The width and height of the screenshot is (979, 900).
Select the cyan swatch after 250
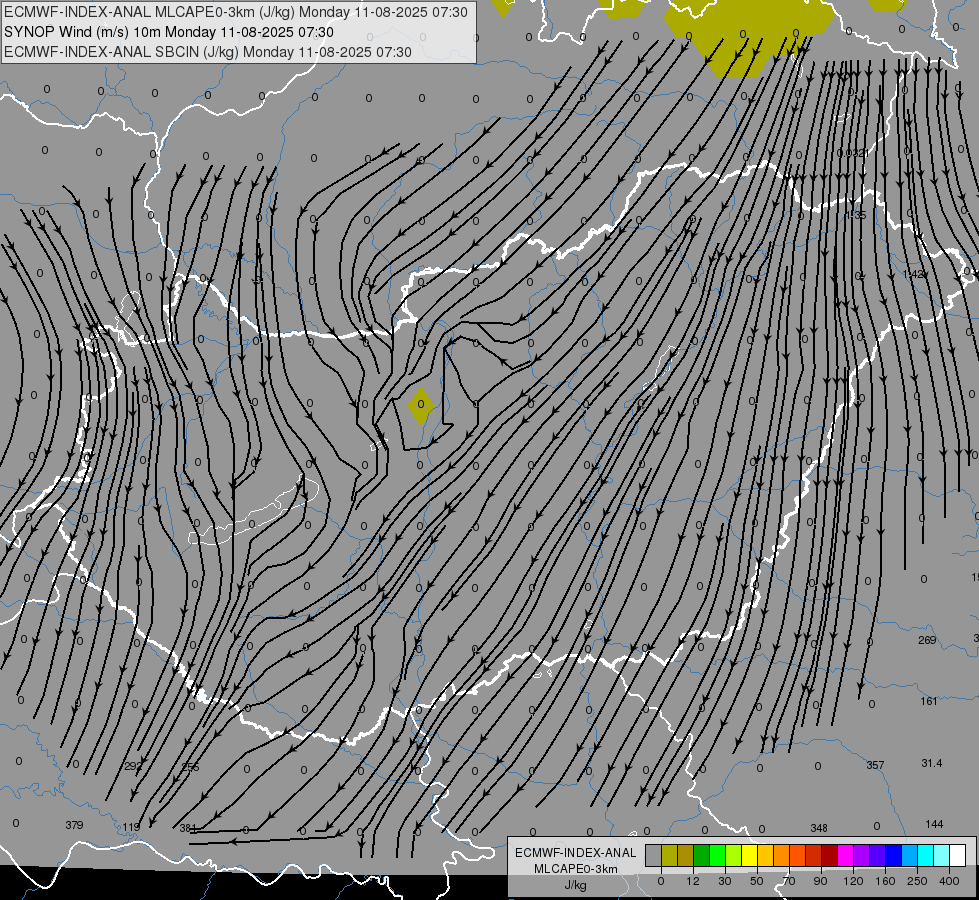(x=925, y=855)
